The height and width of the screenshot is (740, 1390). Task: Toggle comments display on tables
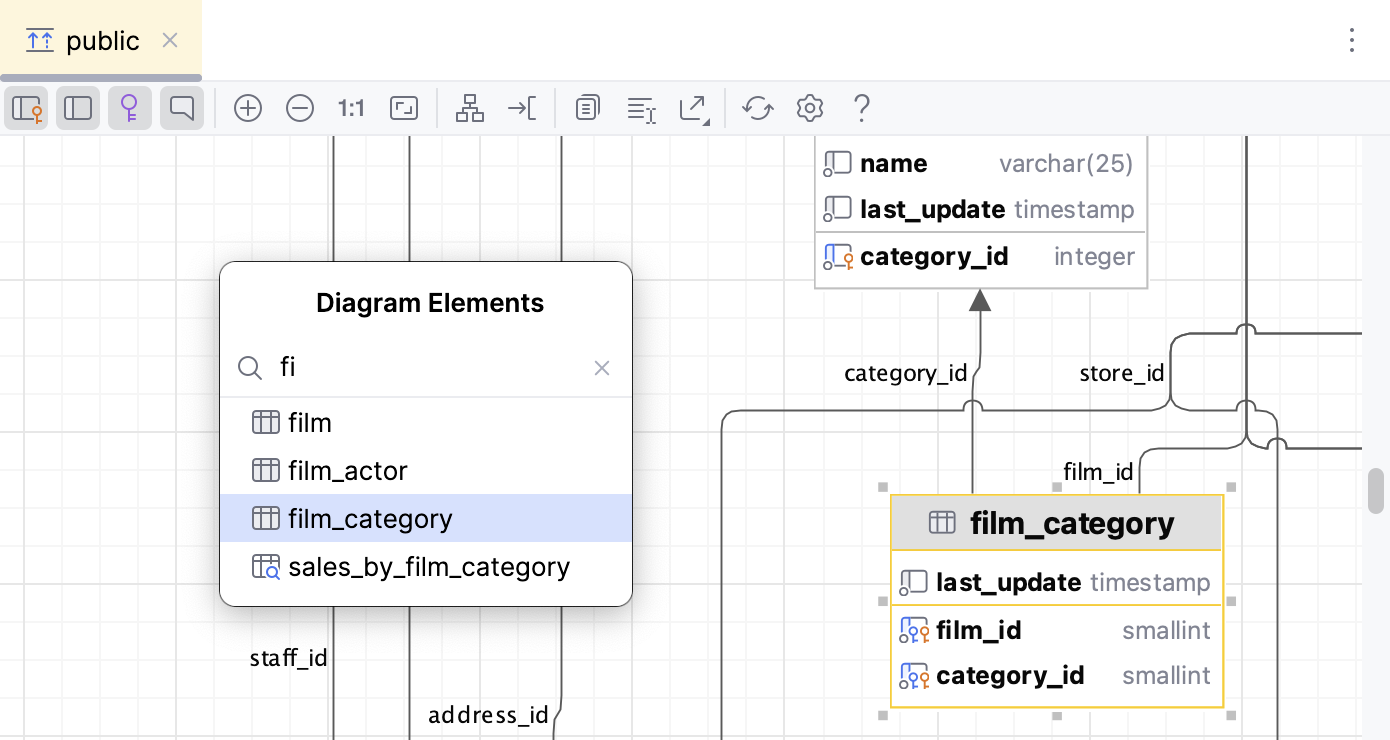click(182, 108)
